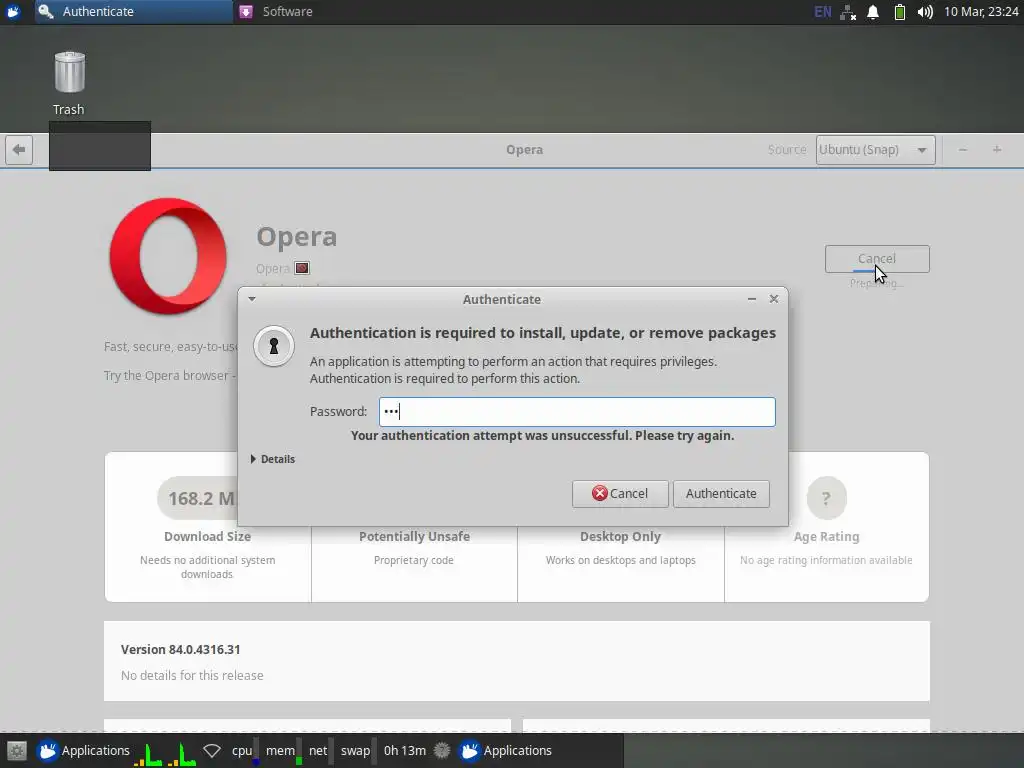This screenshot has width=1024, height=768.
Task: Click the Version 84.0.4316.31 text
Action: 181,650
